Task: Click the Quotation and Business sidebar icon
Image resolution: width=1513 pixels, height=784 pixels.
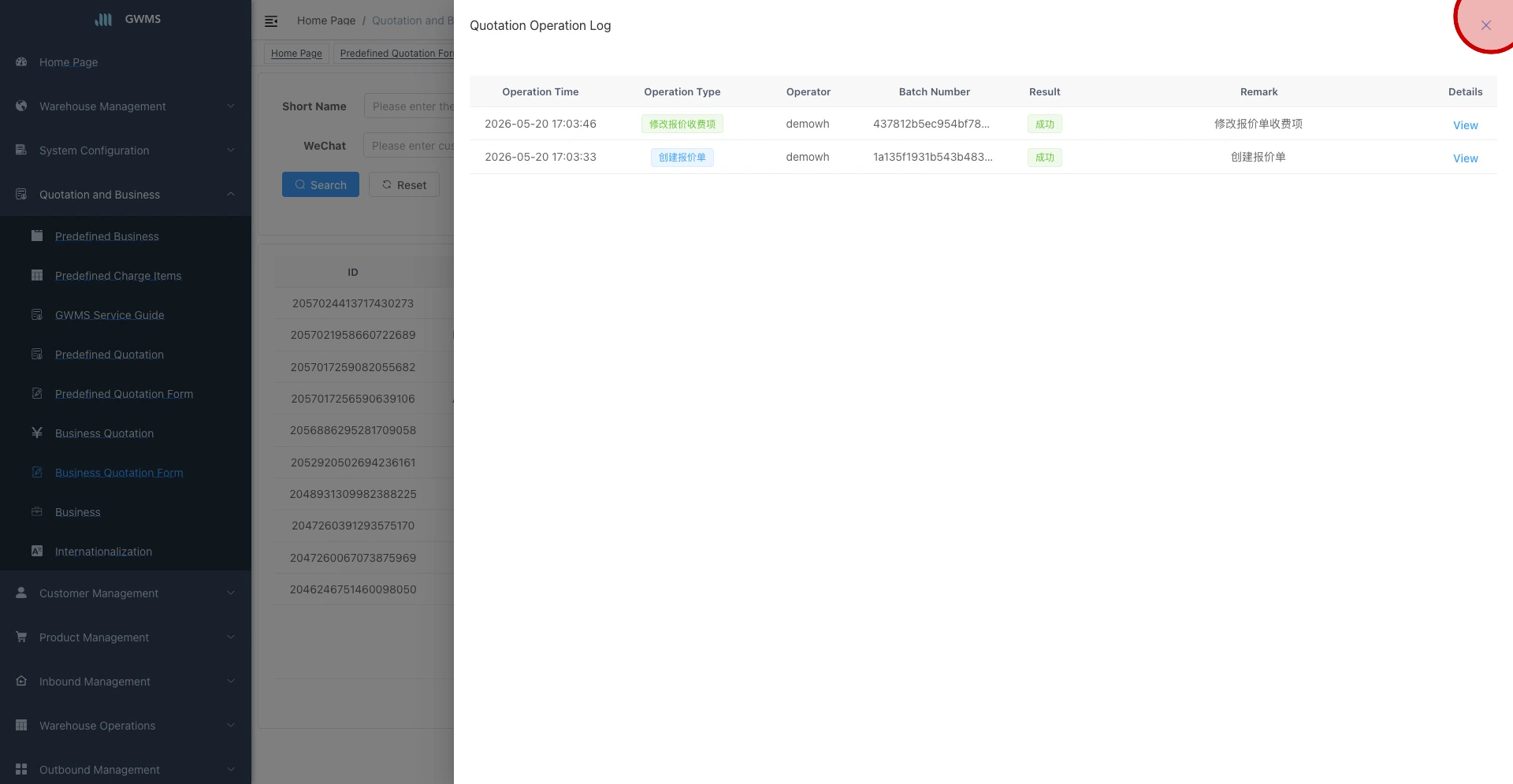Action: tap(21, 194)
